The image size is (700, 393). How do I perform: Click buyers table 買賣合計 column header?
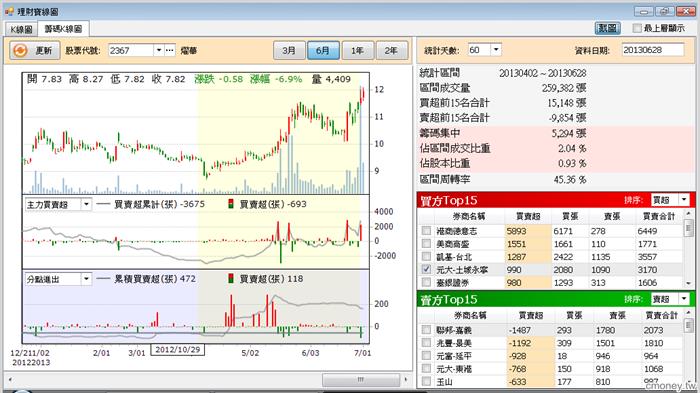click(658, 217)
